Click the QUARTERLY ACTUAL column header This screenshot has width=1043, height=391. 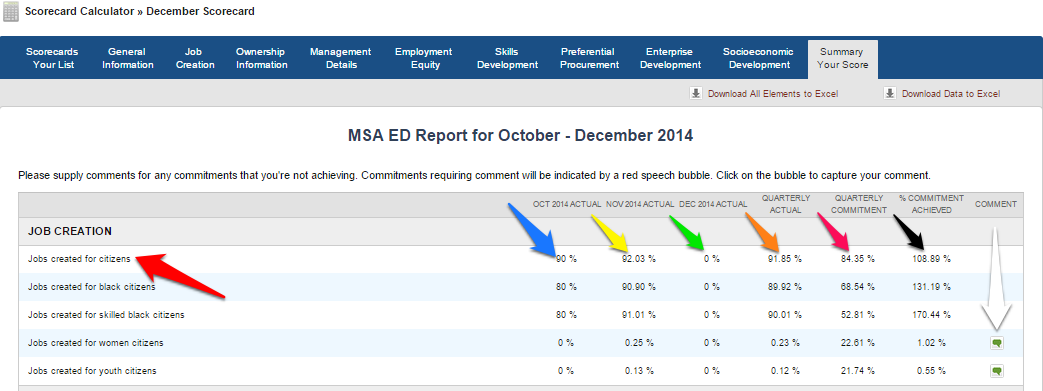[x=786, y=204]
